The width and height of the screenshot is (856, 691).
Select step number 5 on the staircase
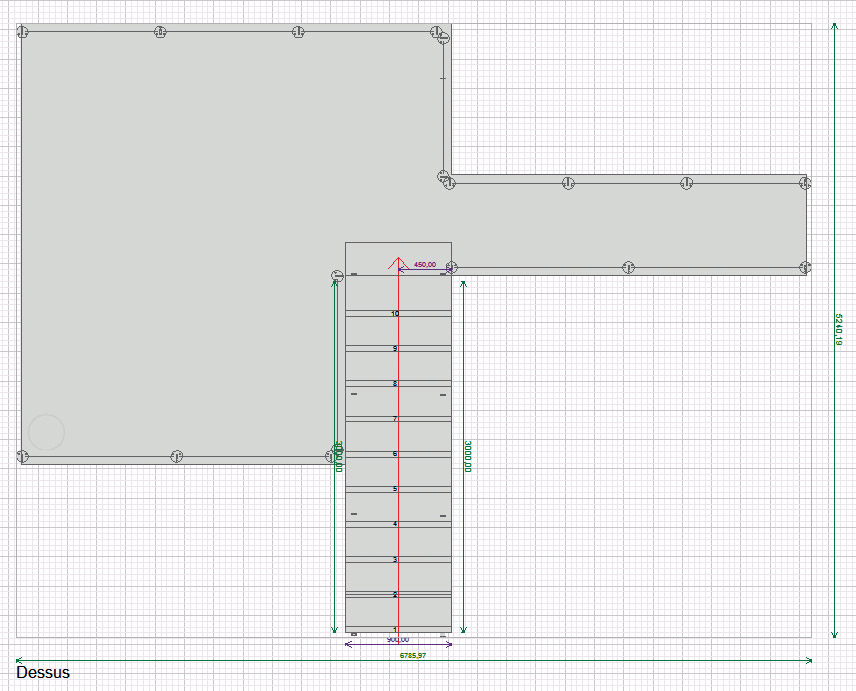pyautogui.click(x=395, y=489)
